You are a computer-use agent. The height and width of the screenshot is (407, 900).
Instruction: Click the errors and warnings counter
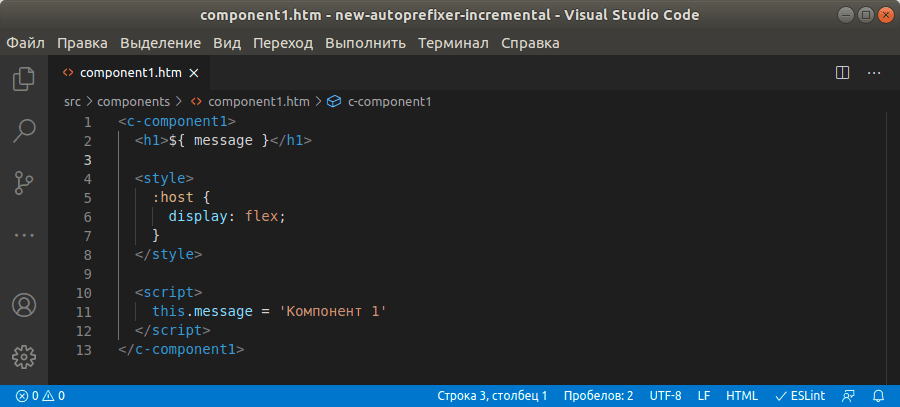(x=40, y=396)
